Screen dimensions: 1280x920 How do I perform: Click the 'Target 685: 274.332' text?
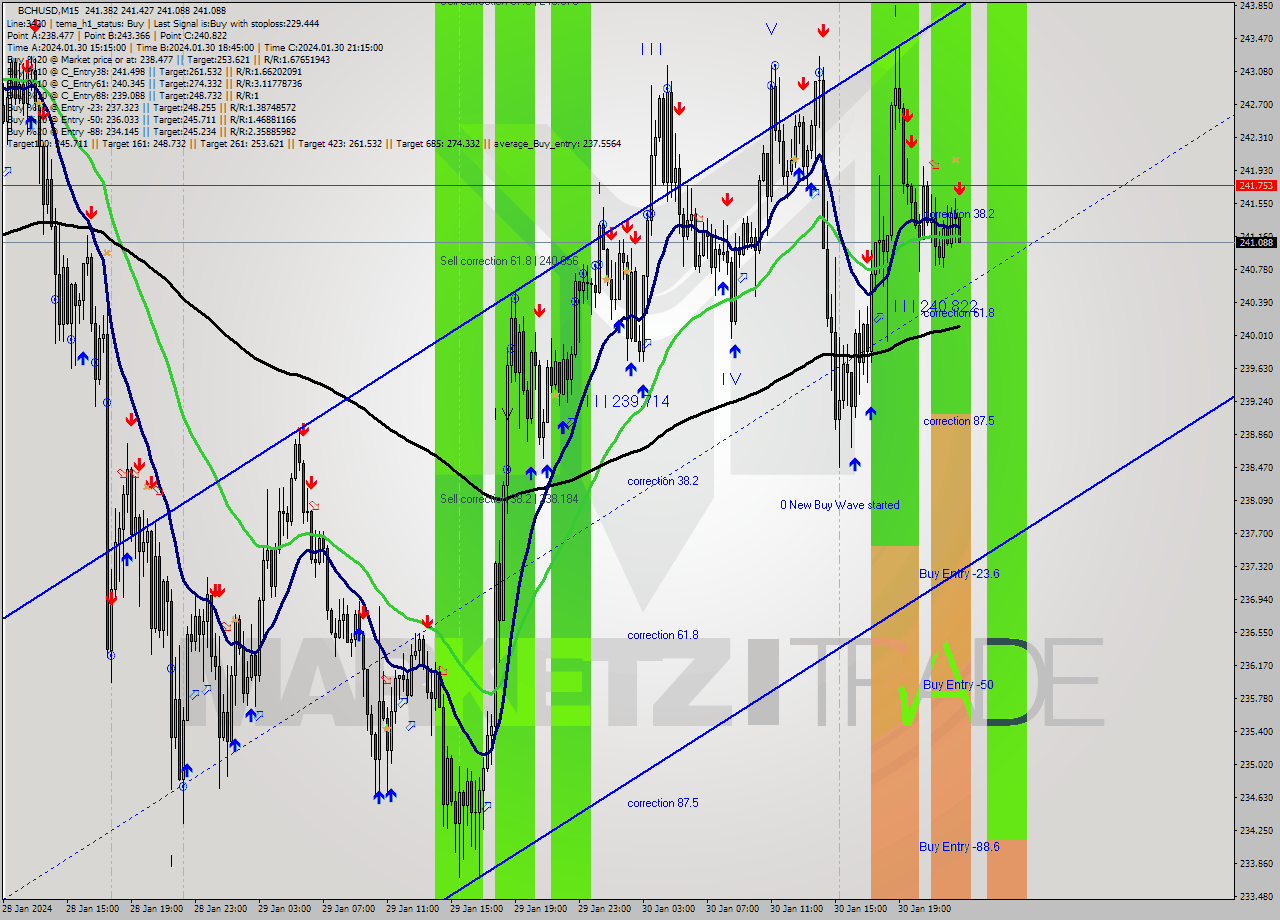438,144
